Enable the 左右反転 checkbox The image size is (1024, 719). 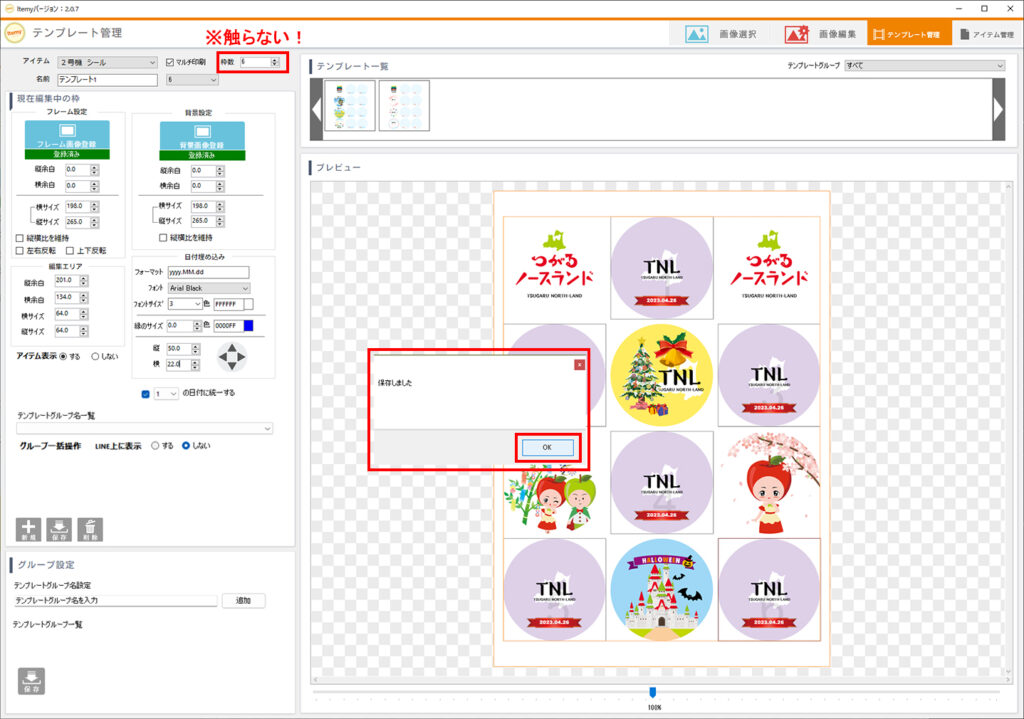[20, 250]
